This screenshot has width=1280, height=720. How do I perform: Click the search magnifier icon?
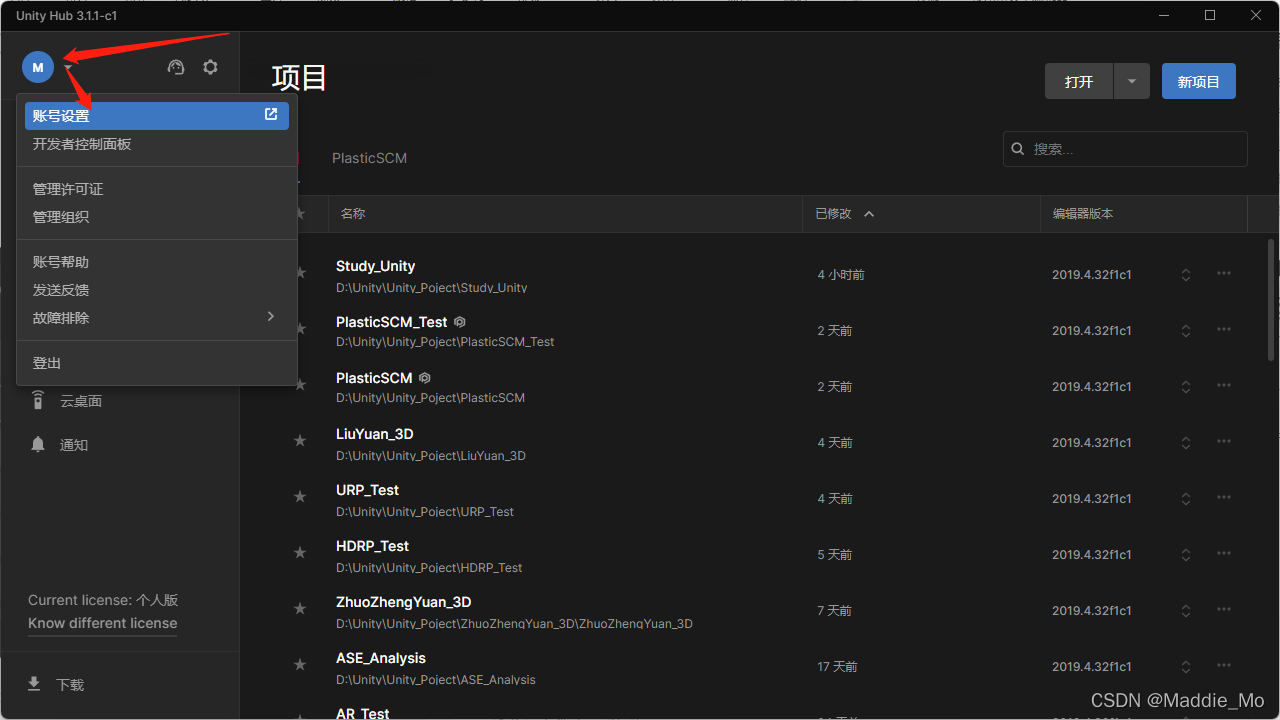pos(1018,149)
